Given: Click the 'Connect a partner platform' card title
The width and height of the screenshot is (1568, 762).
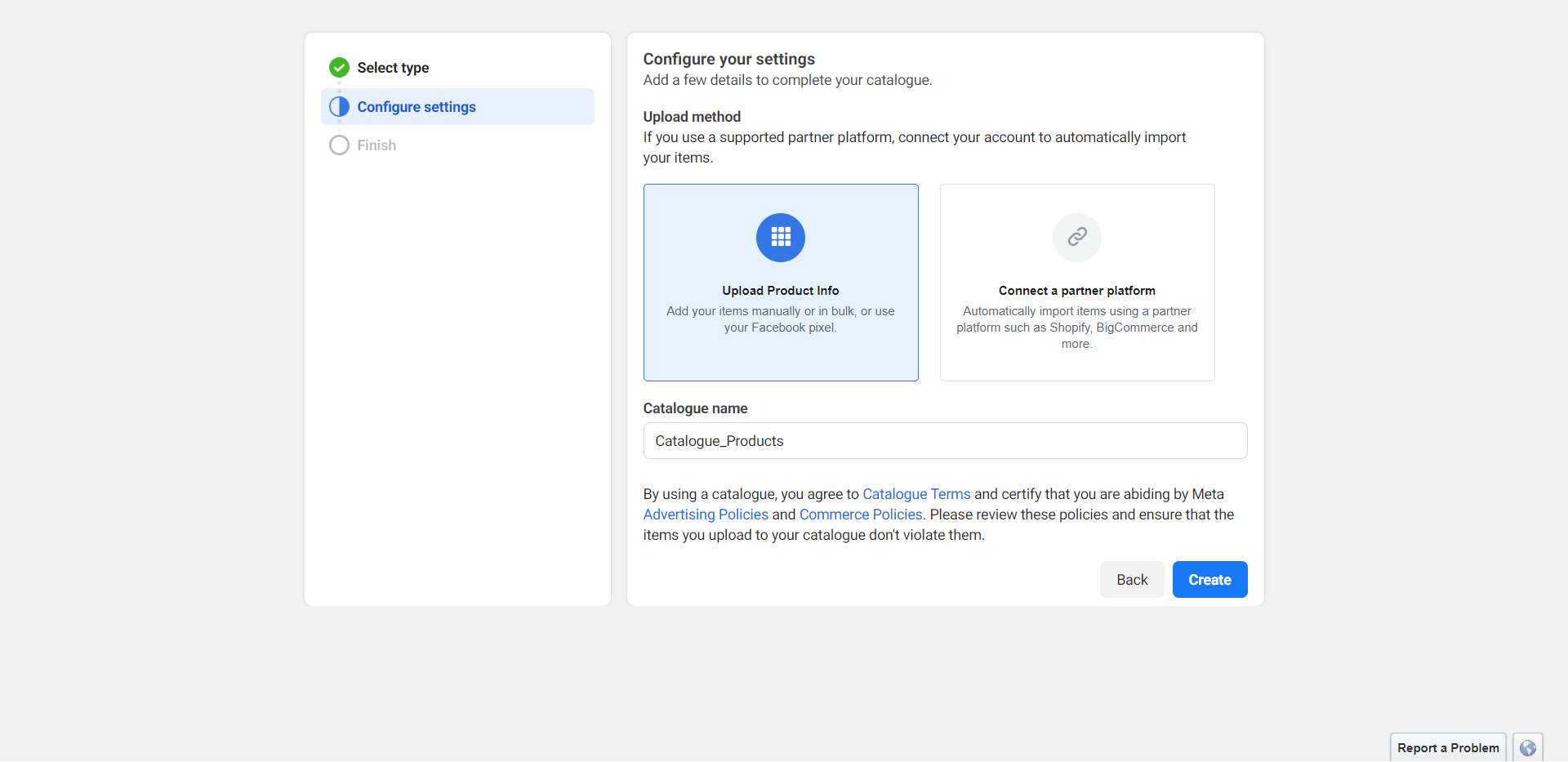Looking at the screenshot, I should coord(1077,291).
